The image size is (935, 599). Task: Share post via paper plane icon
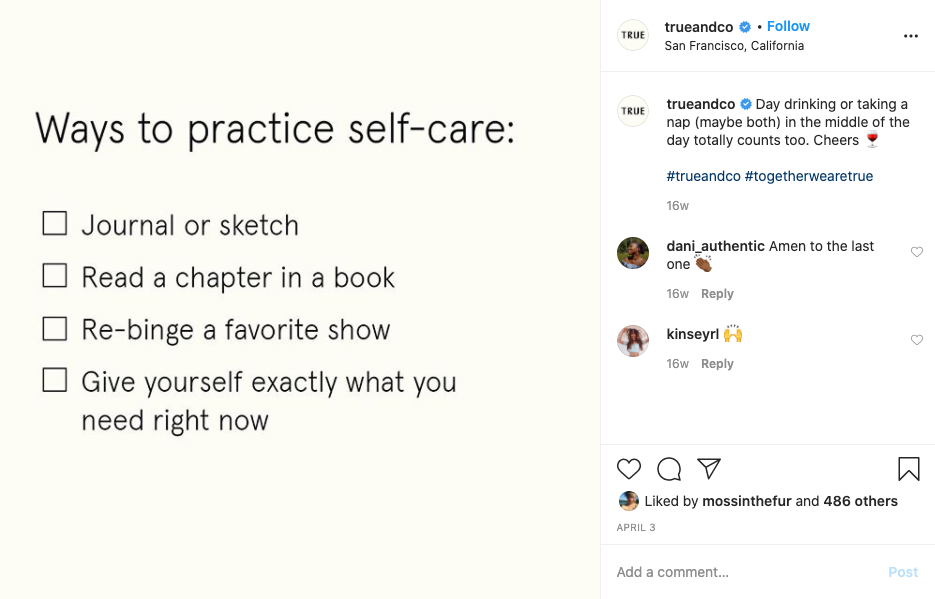point(709,469)
